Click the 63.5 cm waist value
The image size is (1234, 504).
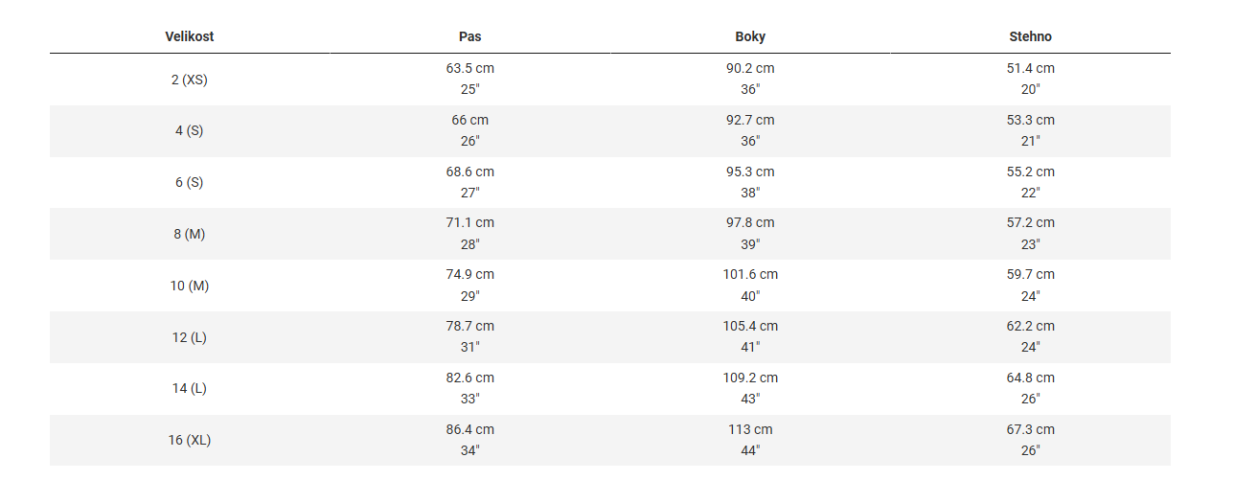470,69
